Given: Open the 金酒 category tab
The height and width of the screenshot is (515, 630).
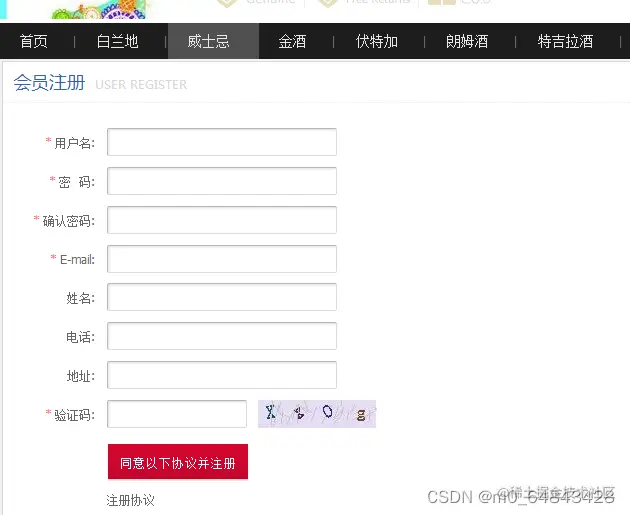Looking at the screenshot, I should [292, 41].
